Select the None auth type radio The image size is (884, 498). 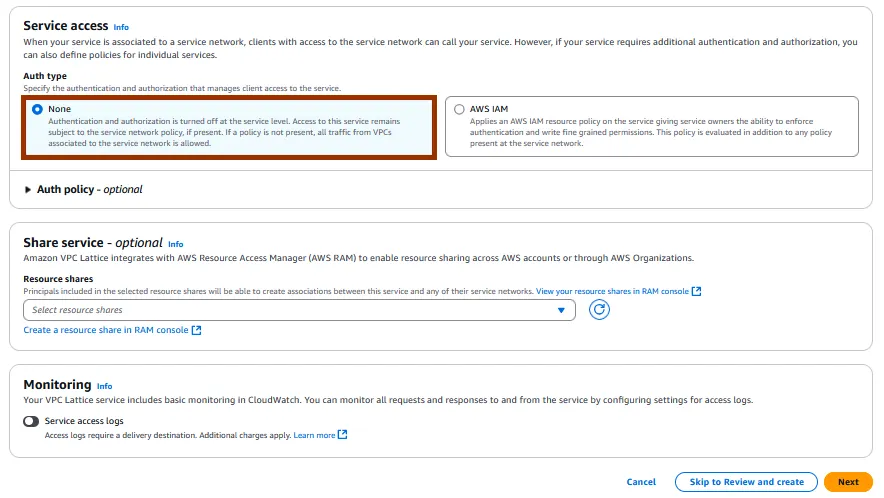pos(37,109)
